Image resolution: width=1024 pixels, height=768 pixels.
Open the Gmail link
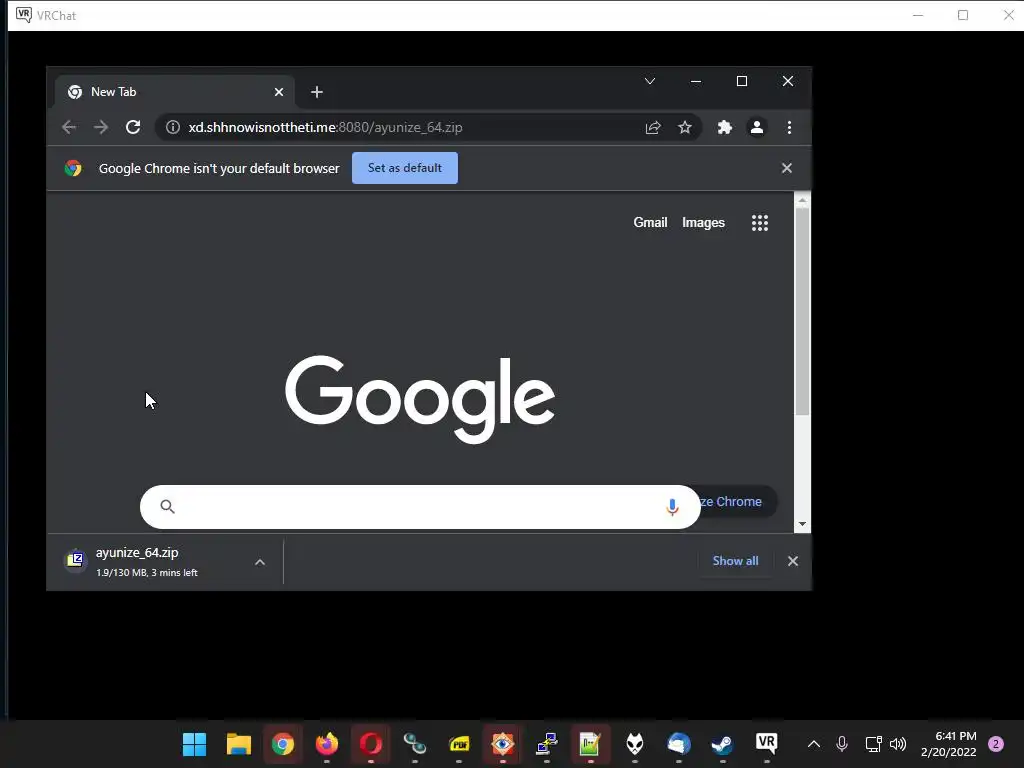pos(650,223)
